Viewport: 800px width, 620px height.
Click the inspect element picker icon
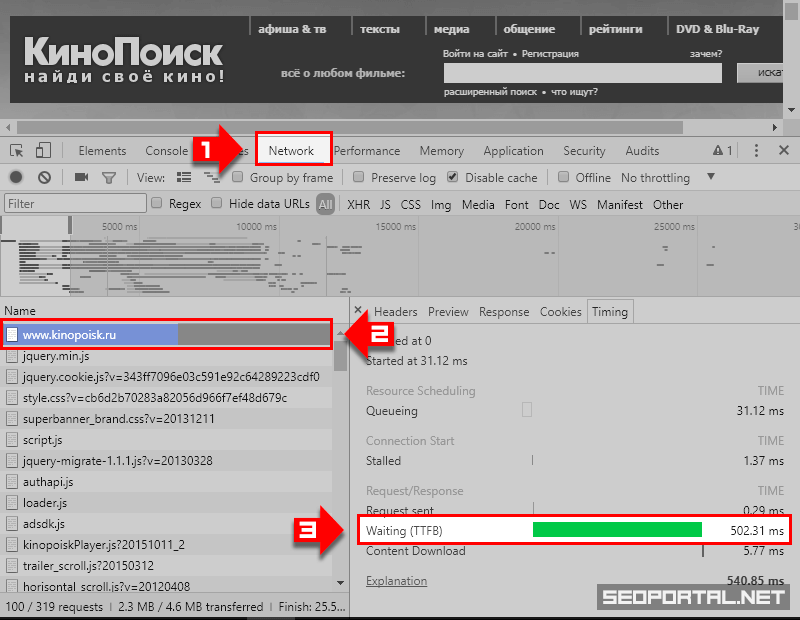point(17,151)
